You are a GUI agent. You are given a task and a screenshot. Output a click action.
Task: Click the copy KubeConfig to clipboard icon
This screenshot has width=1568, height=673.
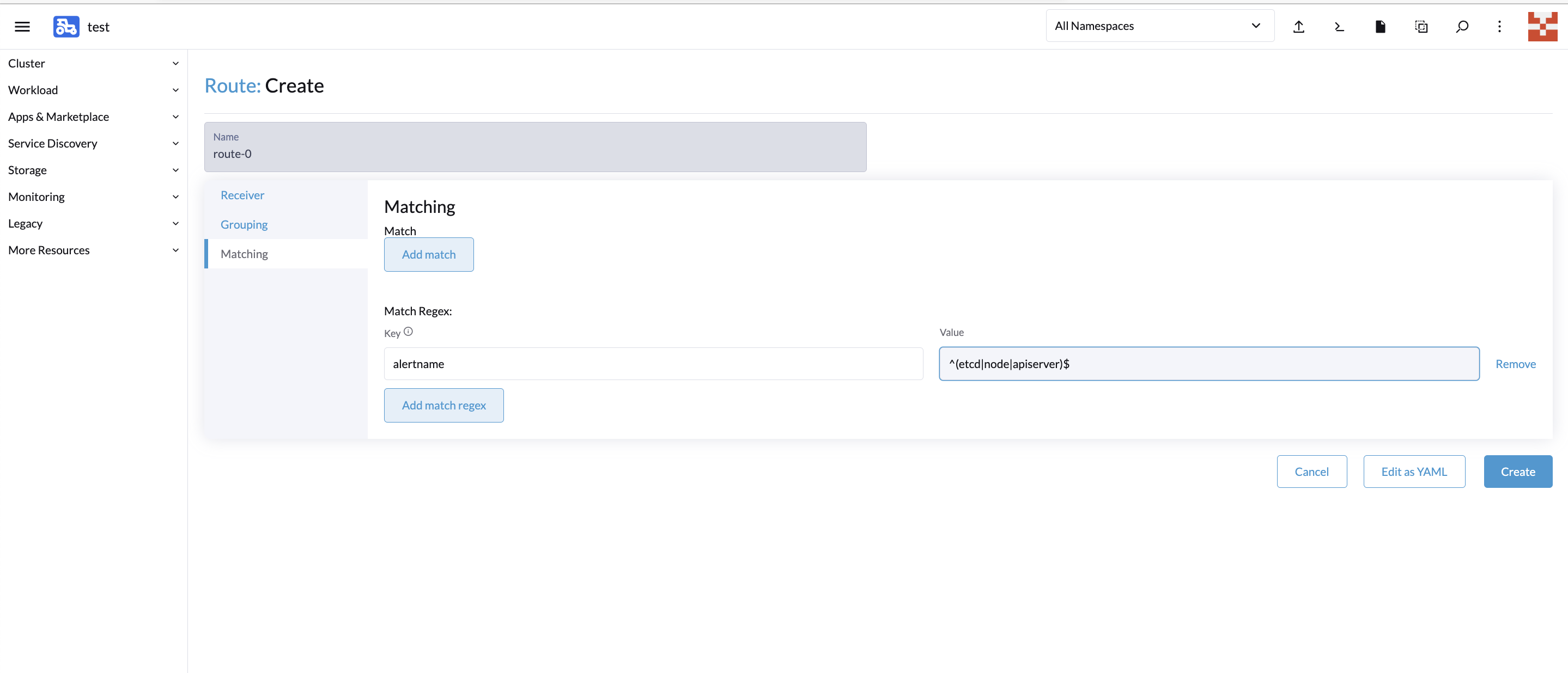[1421, 27]
